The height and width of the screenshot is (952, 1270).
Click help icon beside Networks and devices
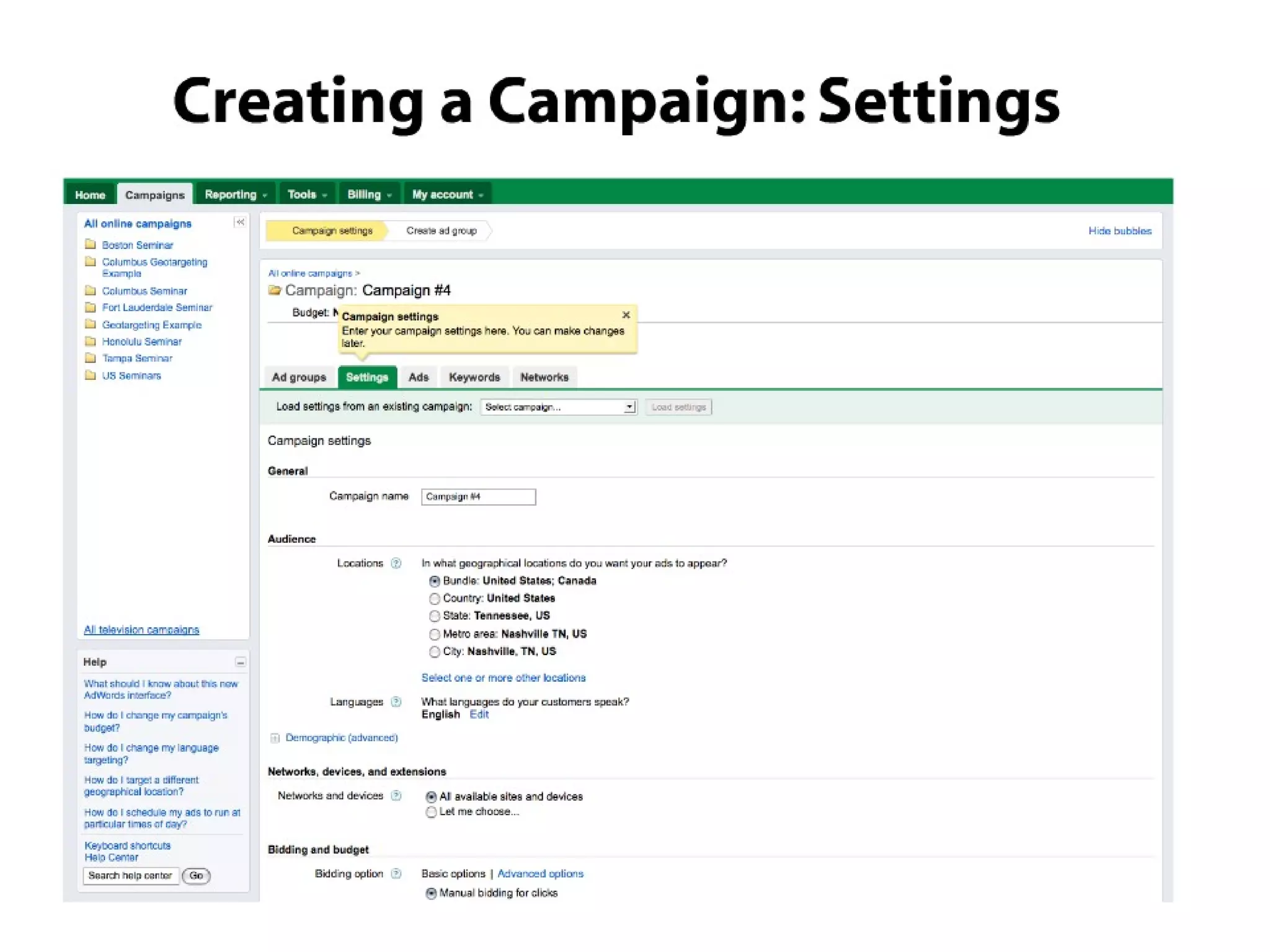(x=396, y=796)
